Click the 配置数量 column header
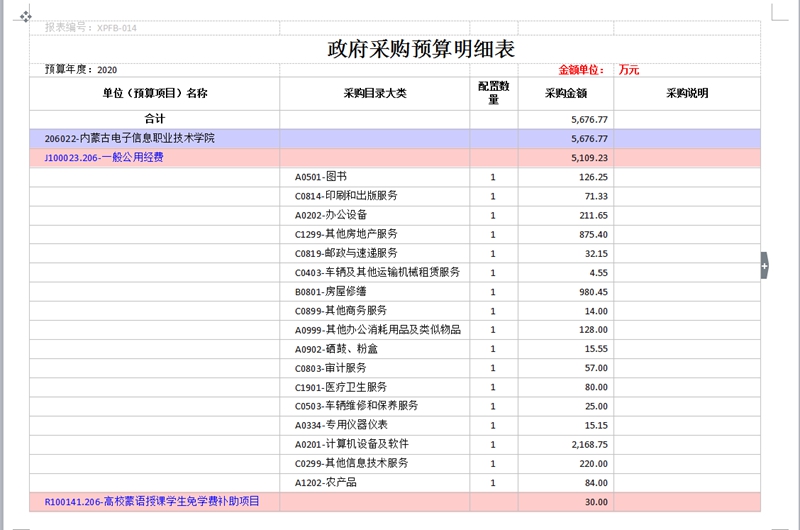The height and width of the screenshot is (530, 800). pos(493,93)
